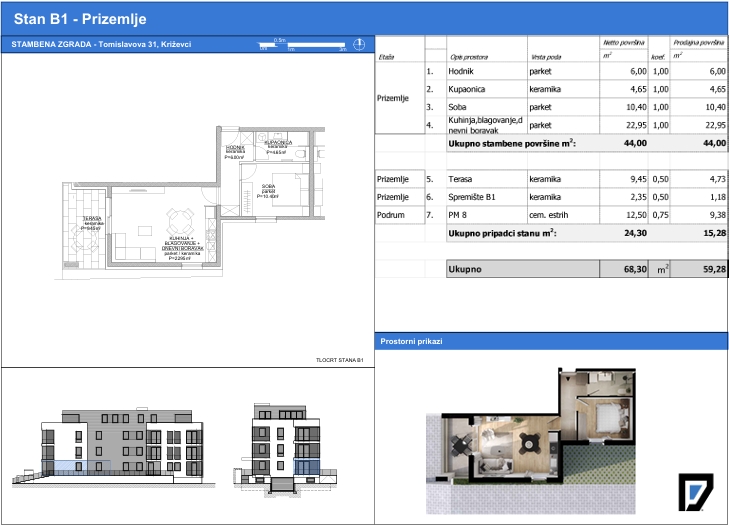Click the PM 8 coefficient '0,75'

point(661,215)
